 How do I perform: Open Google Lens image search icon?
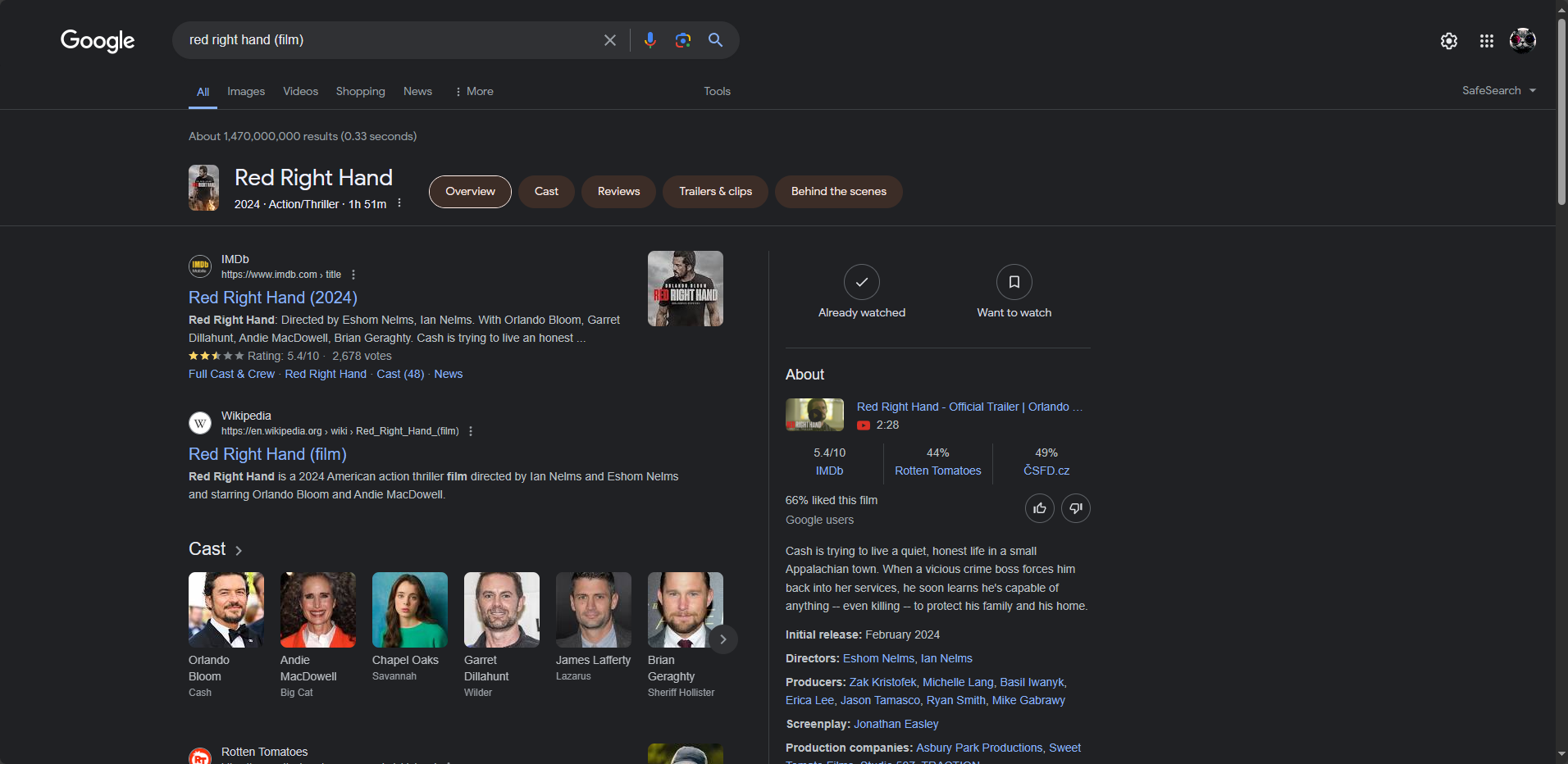pos(683,40)
